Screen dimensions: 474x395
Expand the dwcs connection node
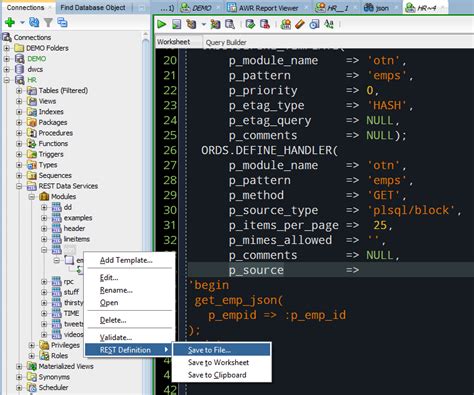[x=7, y=69]
